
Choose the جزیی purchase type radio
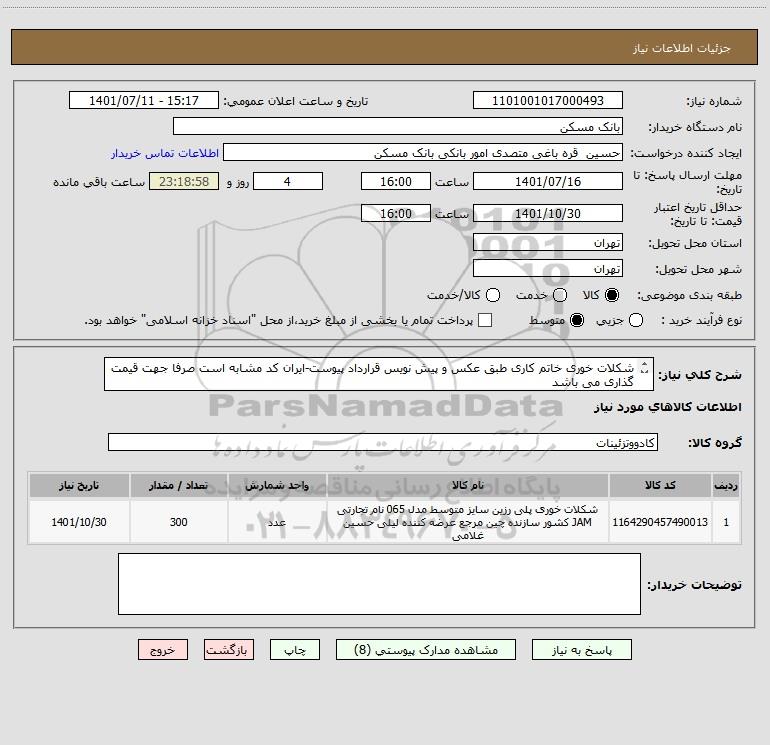click(x=636, y=321)
